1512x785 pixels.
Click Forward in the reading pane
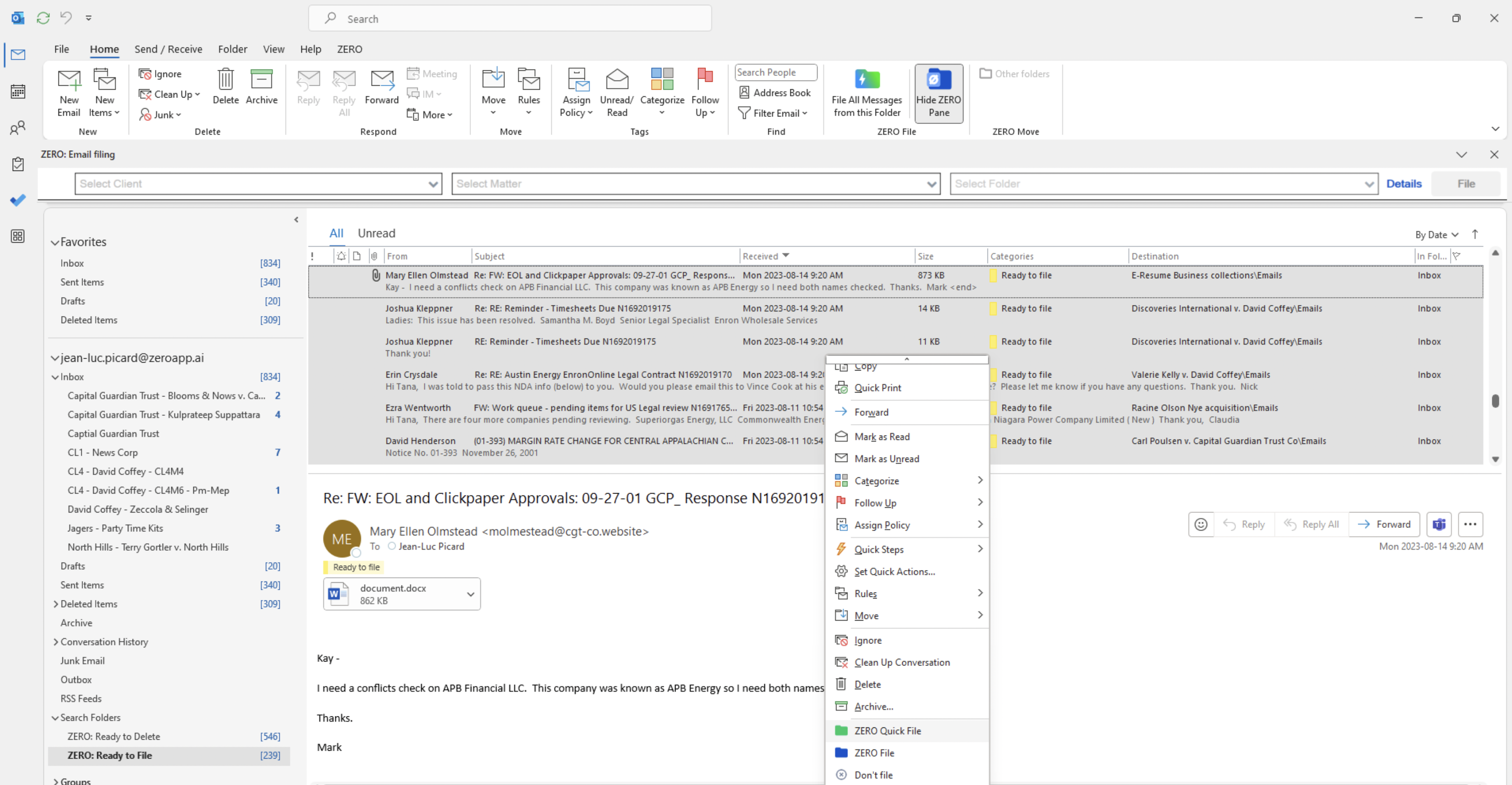[x=1384, y=524]
